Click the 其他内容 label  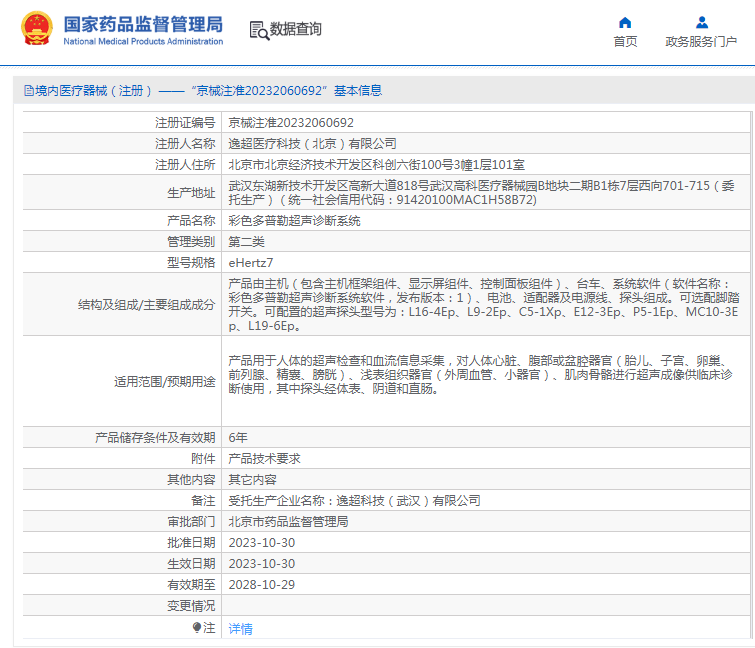[x=191, y=480]
